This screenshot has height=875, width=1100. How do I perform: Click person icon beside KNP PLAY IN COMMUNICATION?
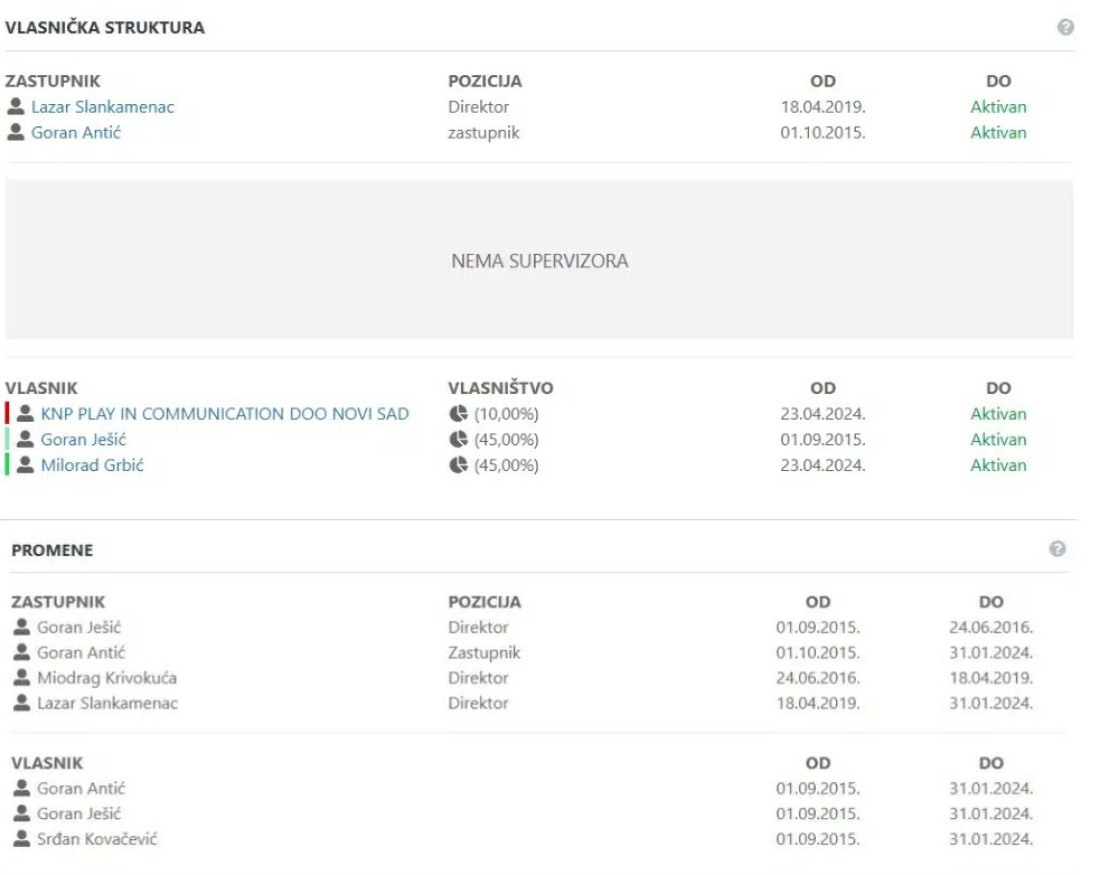point(26,414)
